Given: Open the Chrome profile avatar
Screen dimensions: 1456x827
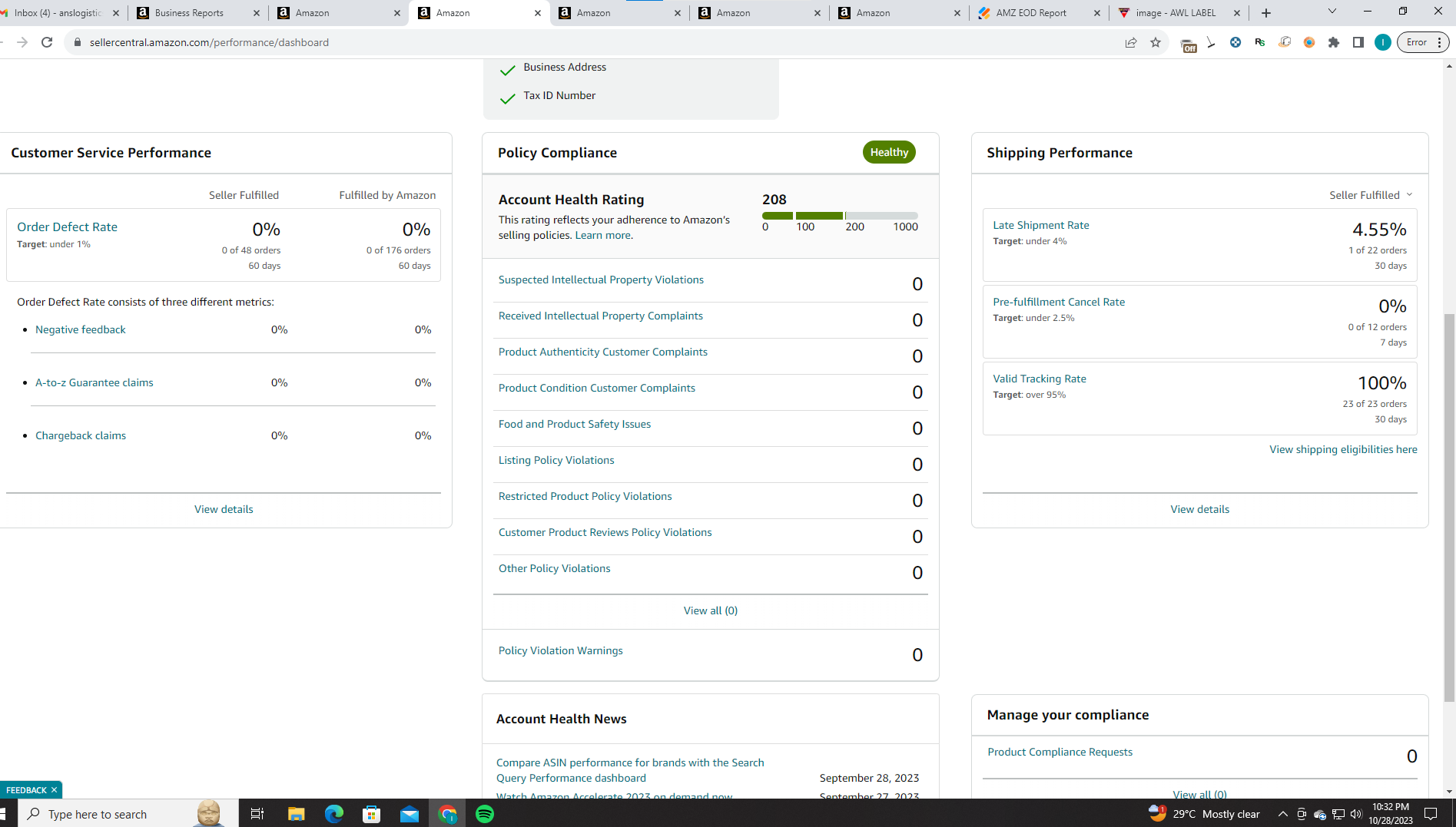Looking at the screenshot, I should coord(1382,42).
